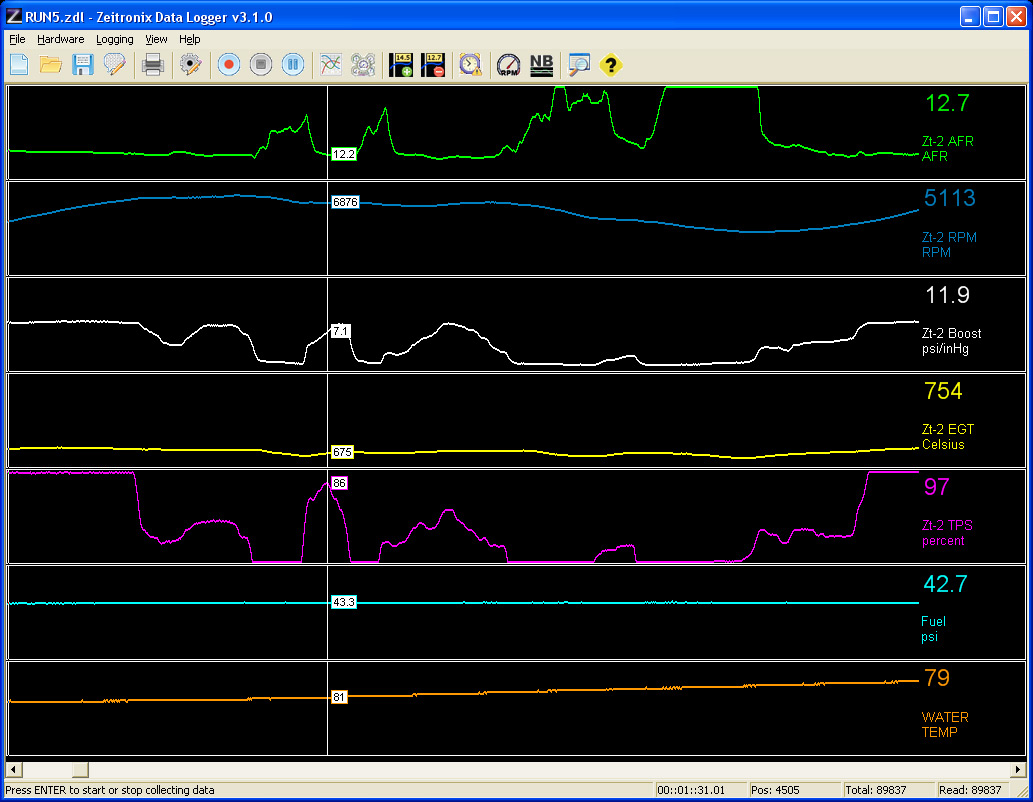Click the RPM gauge icon
Viewport: 1033px width, 802px height.
point(509,65)
